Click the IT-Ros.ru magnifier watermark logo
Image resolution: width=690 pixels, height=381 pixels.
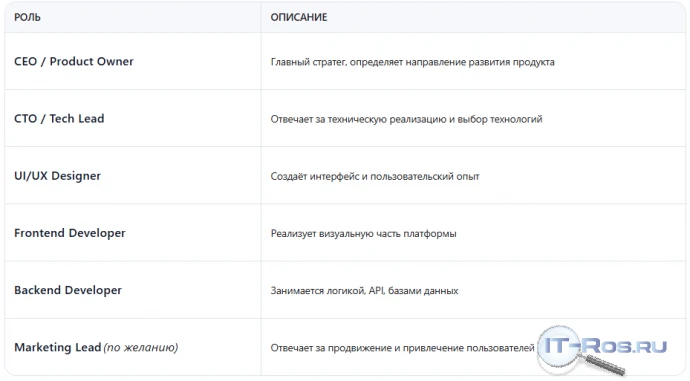pyautogui.click(x=602, y=351)
